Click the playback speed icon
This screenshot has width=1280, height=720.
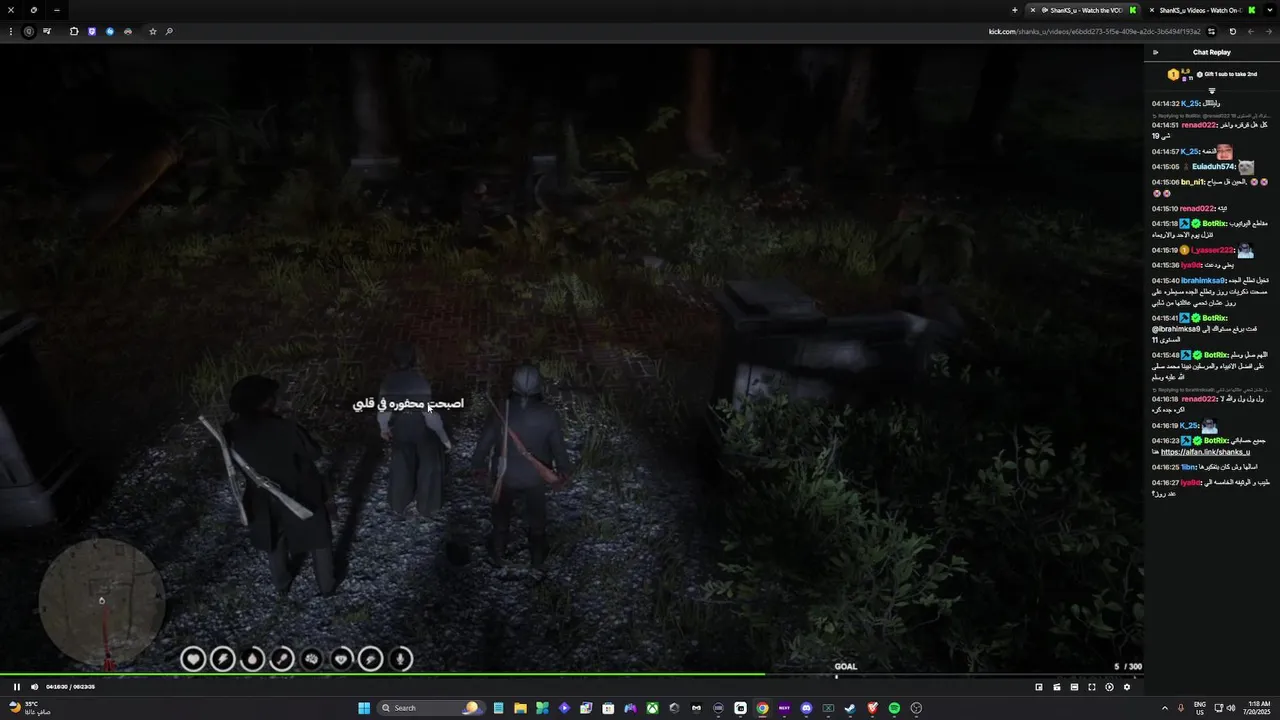point(1109,687)
